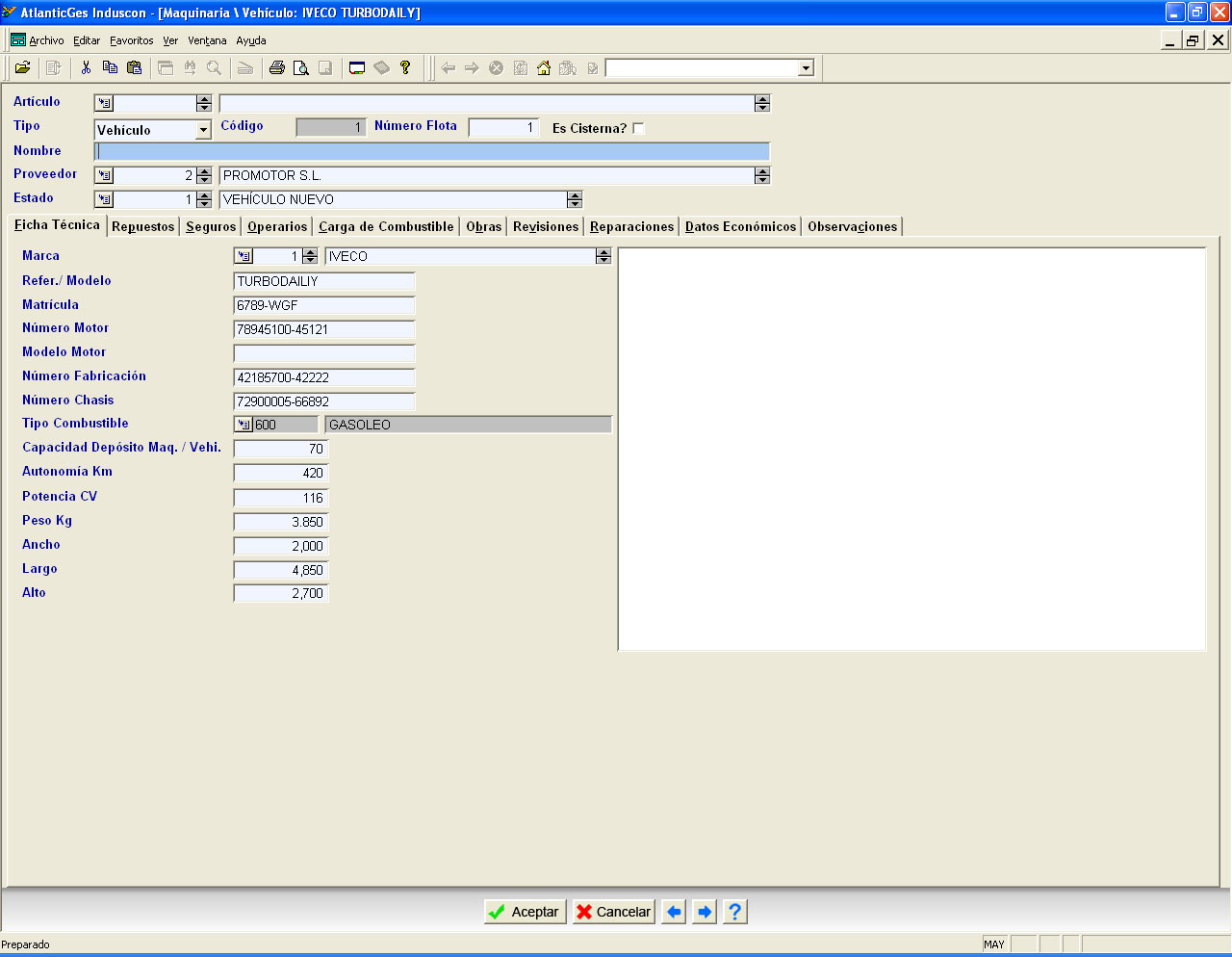Switch to the Observaciones tab

tap(852, 226)
